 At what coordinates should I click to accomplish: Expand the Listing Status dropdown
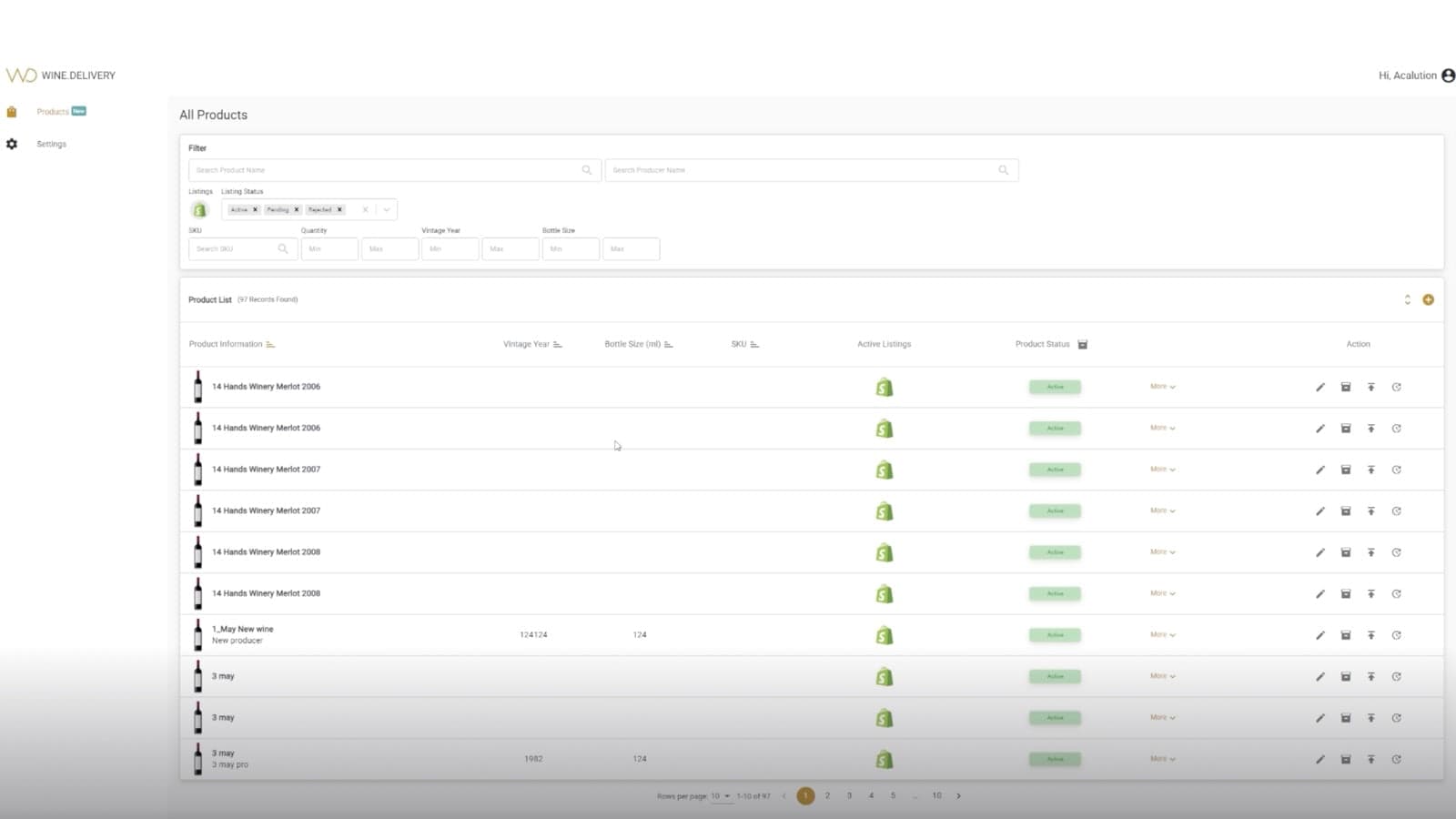[387, 209]
